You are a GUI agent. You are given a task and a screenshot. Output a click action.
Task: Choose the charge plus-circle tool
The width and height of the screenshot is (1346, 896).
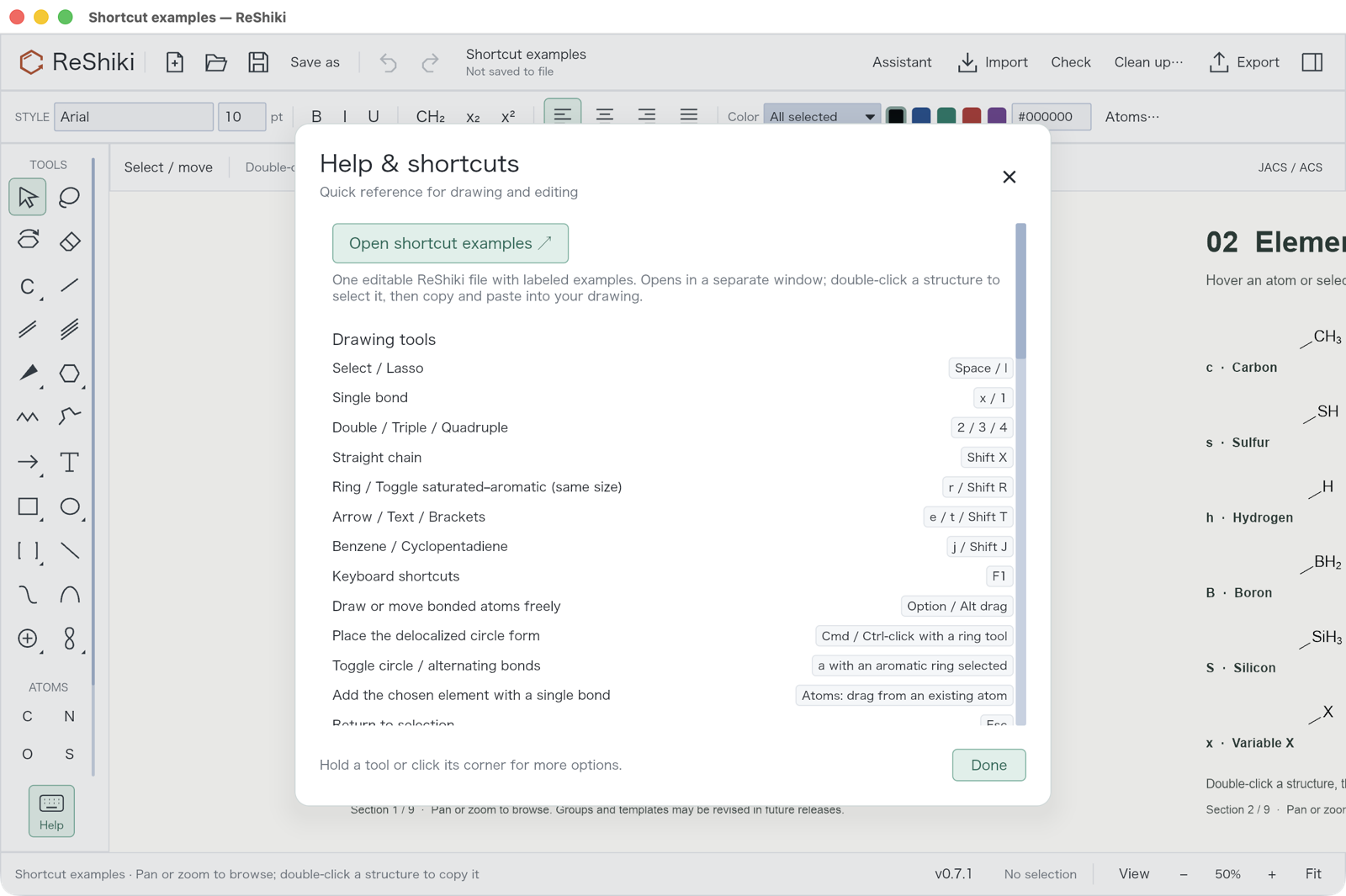[28, 639]
